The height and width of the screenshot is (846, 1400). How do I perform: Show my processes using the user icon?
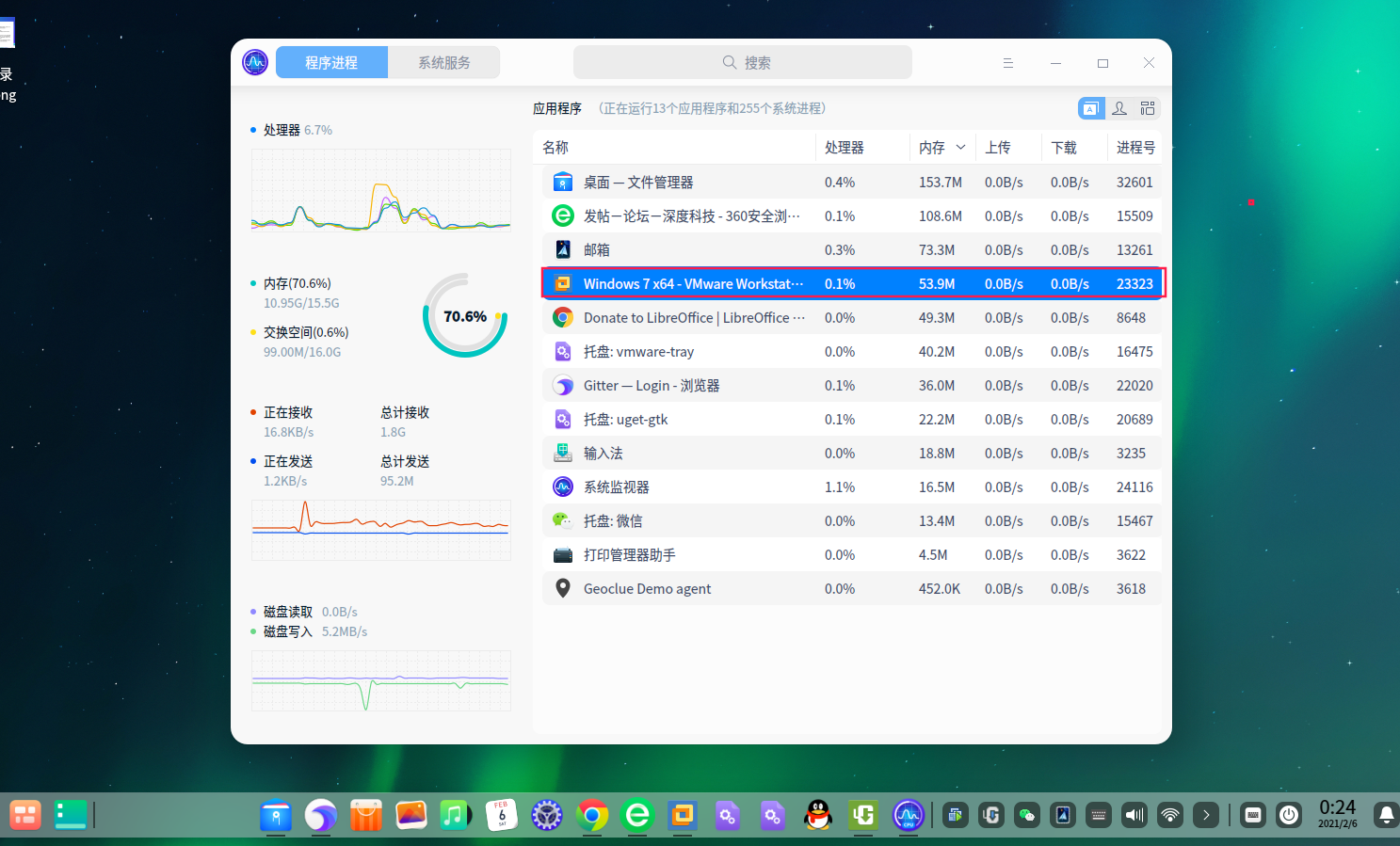pyautogui.click(x=1119, y=108)
